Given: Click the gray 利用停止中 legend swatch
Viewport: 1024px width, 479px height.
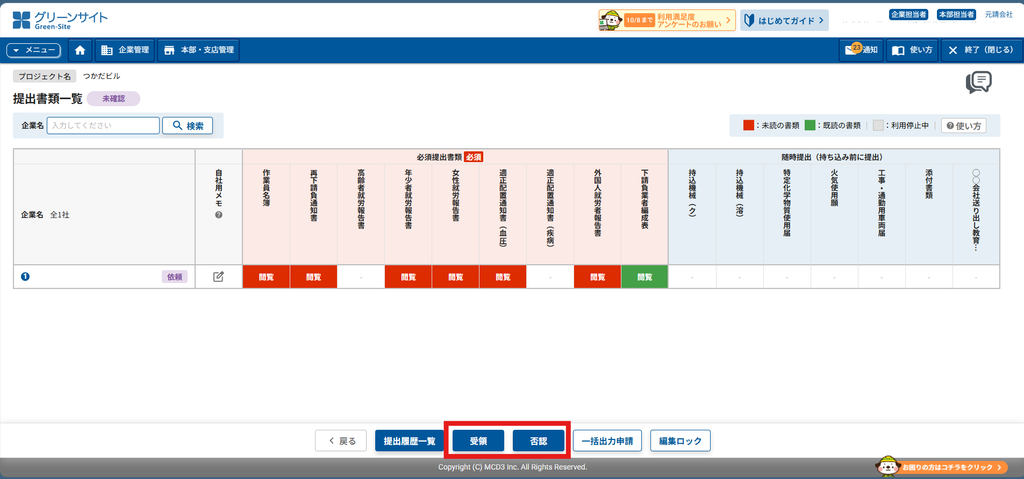Looking at the screenshot, I should coord(878,125).
